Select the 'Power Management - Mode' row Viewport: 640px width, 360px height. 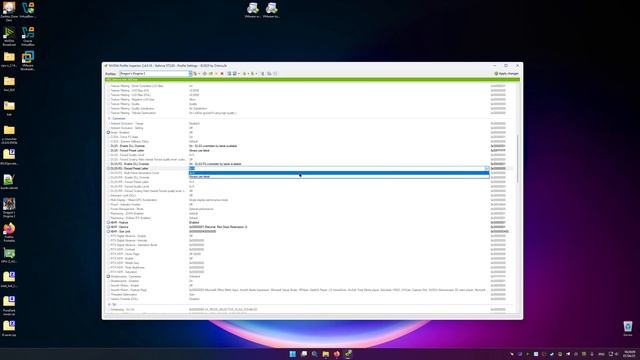pos(310,209)
